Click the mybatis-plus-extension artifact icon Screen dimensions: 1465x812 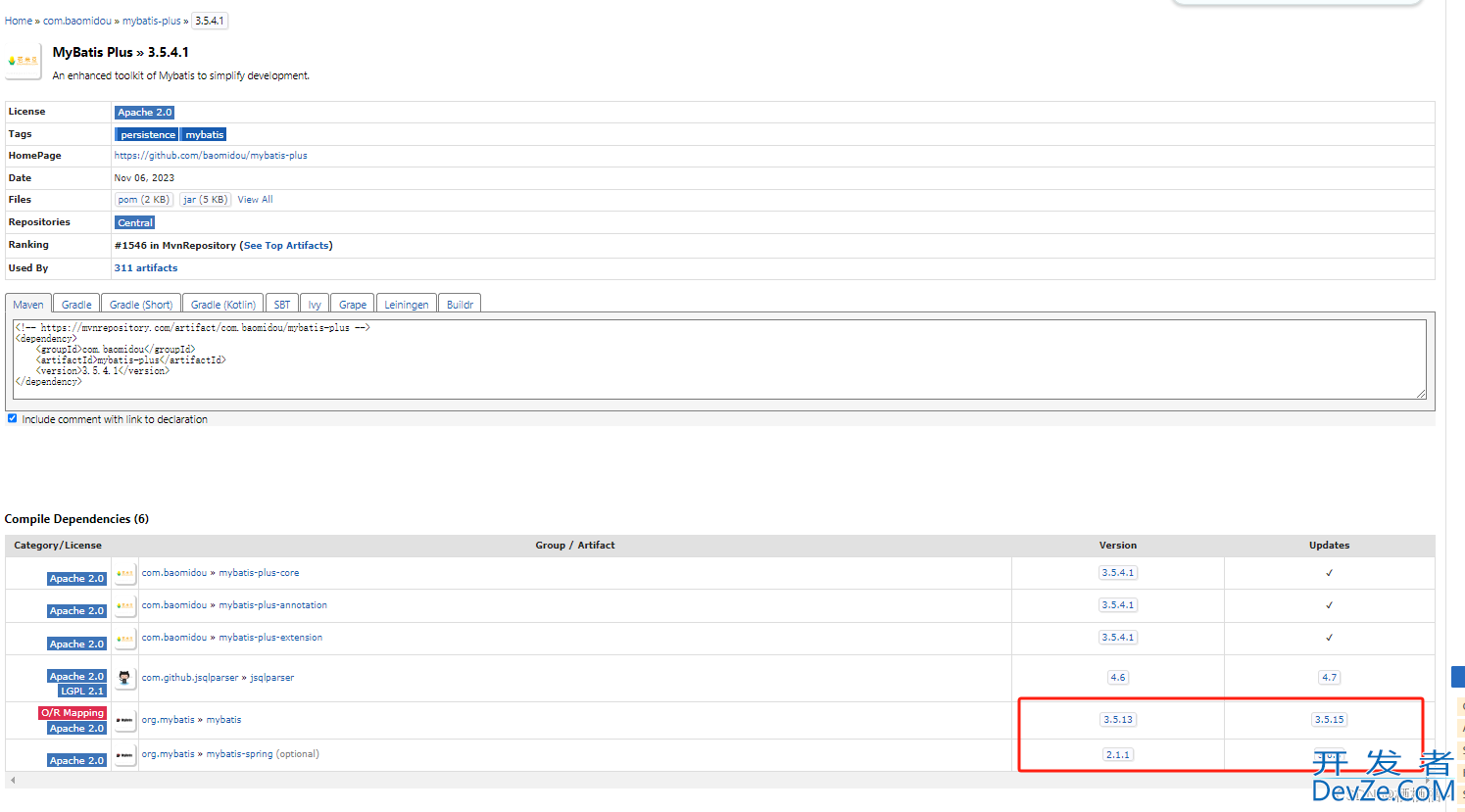coord(124,638)
